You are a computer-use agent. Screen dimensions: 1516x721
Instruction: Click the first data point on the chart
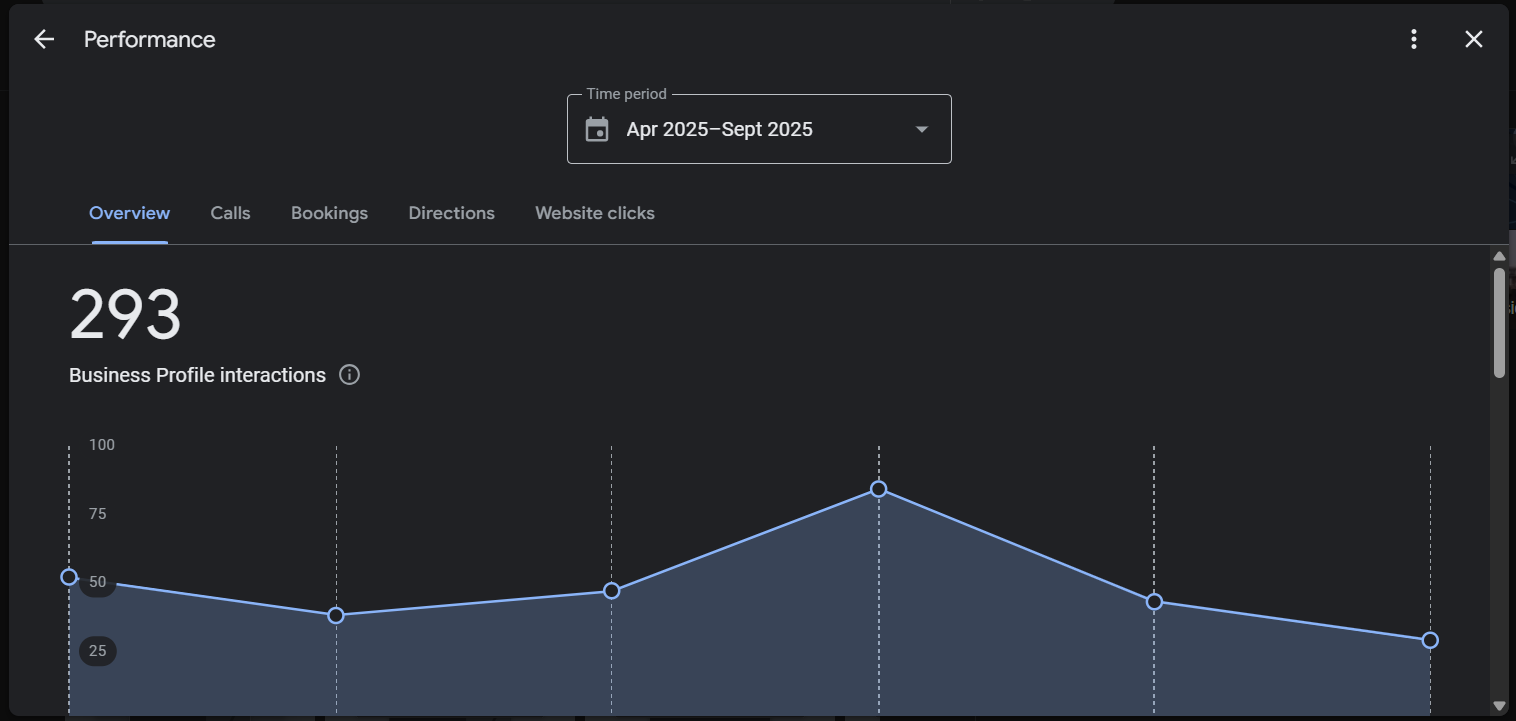coord(69,577)
